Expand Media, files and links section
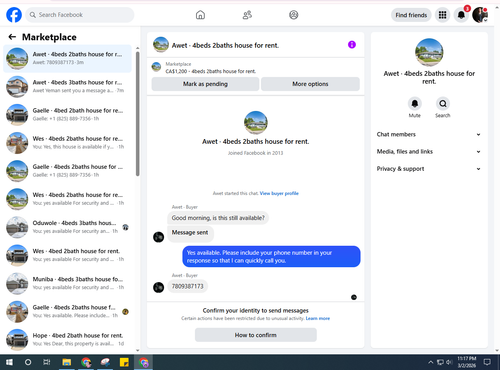This screenshot has width=500, height=370. 429,152
